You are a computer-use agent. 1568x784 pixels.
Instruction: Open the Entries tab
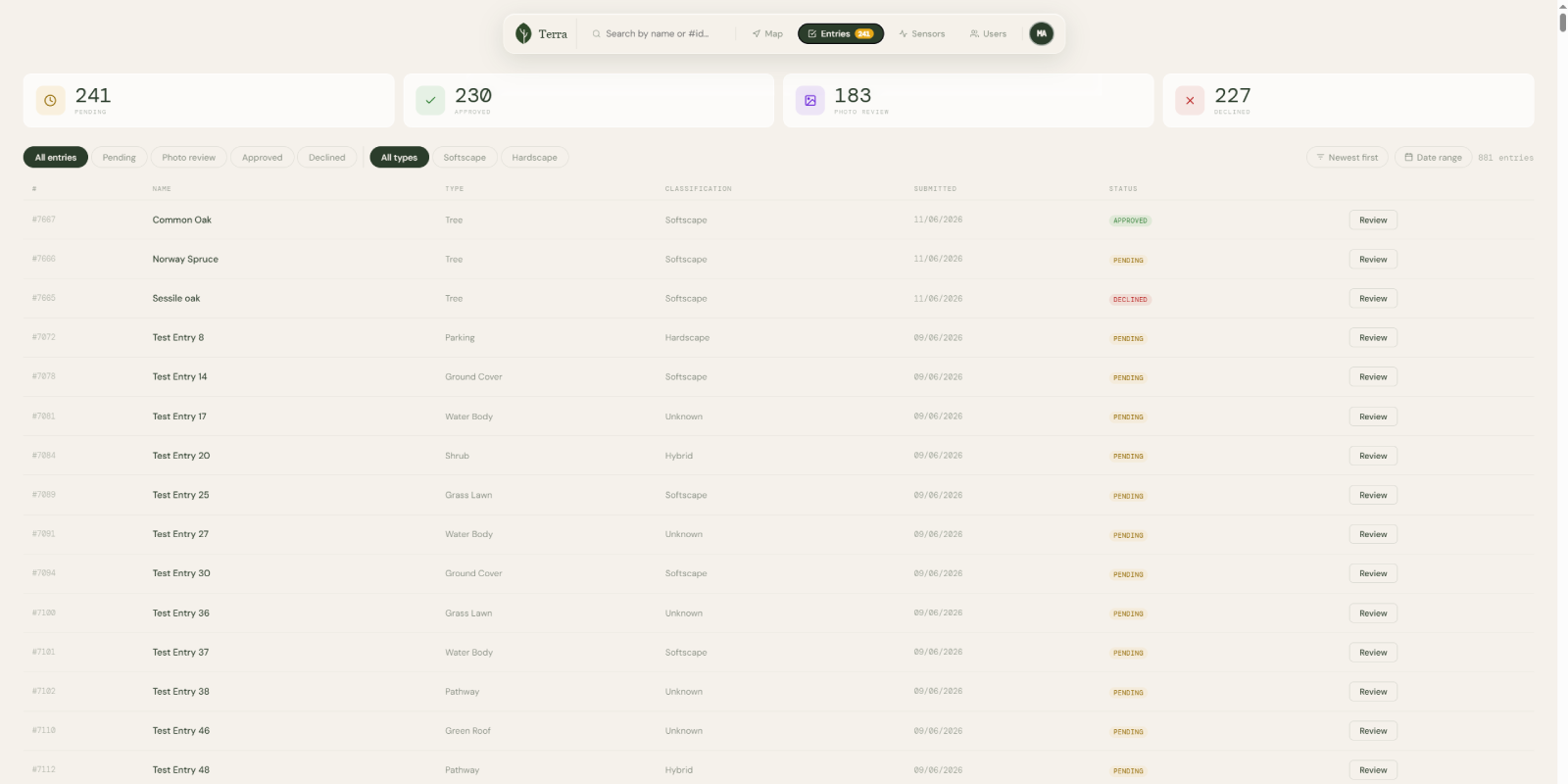841,33
